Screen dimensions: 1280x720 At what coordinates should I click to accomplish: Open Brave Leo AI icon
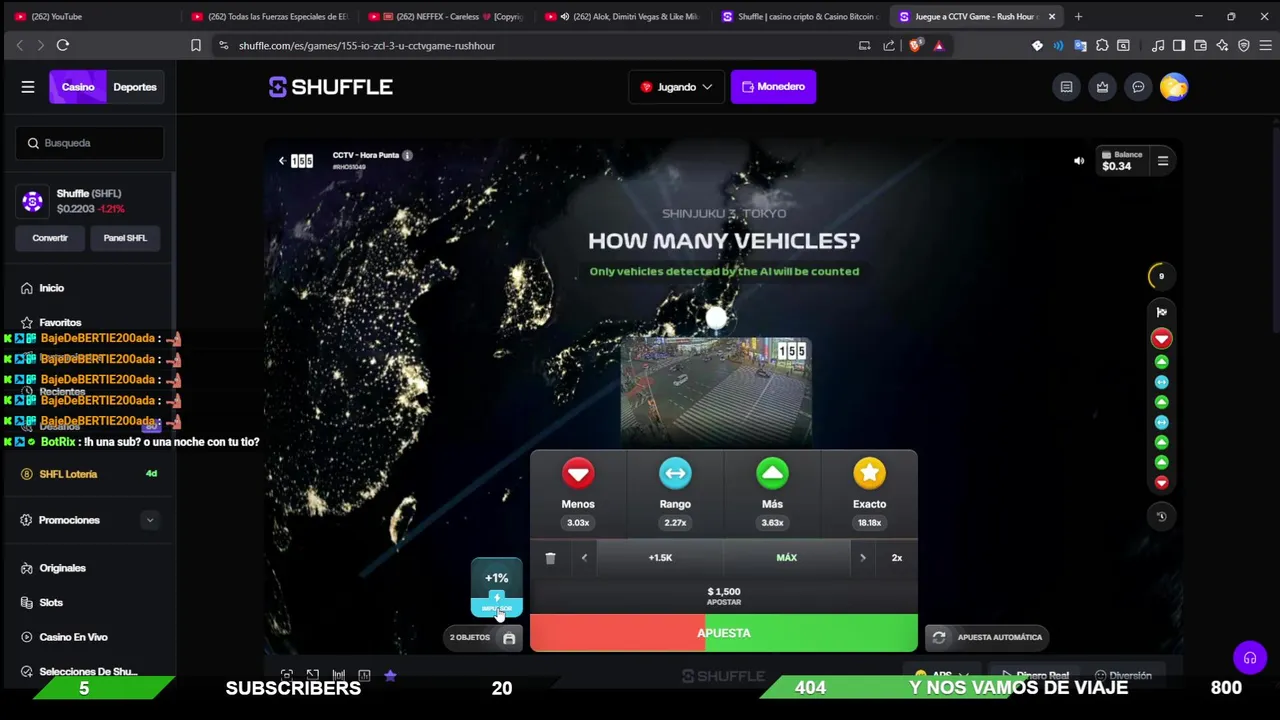pyautogui.click(x=1222, y=45)
